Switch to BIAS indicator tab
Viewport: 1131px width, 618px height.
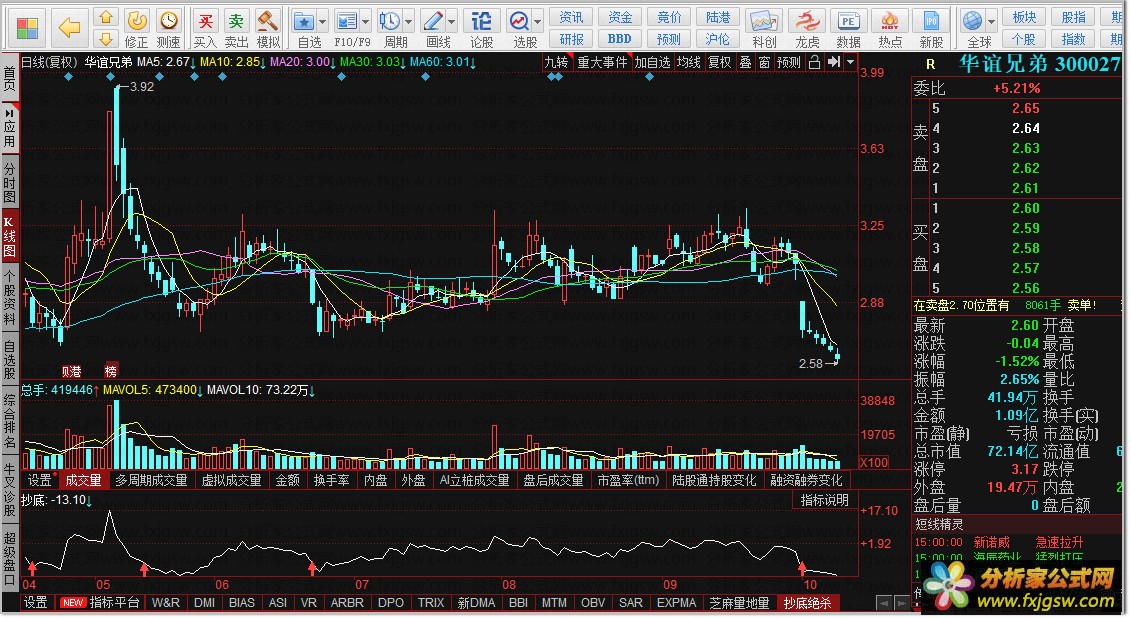point(242,603)
